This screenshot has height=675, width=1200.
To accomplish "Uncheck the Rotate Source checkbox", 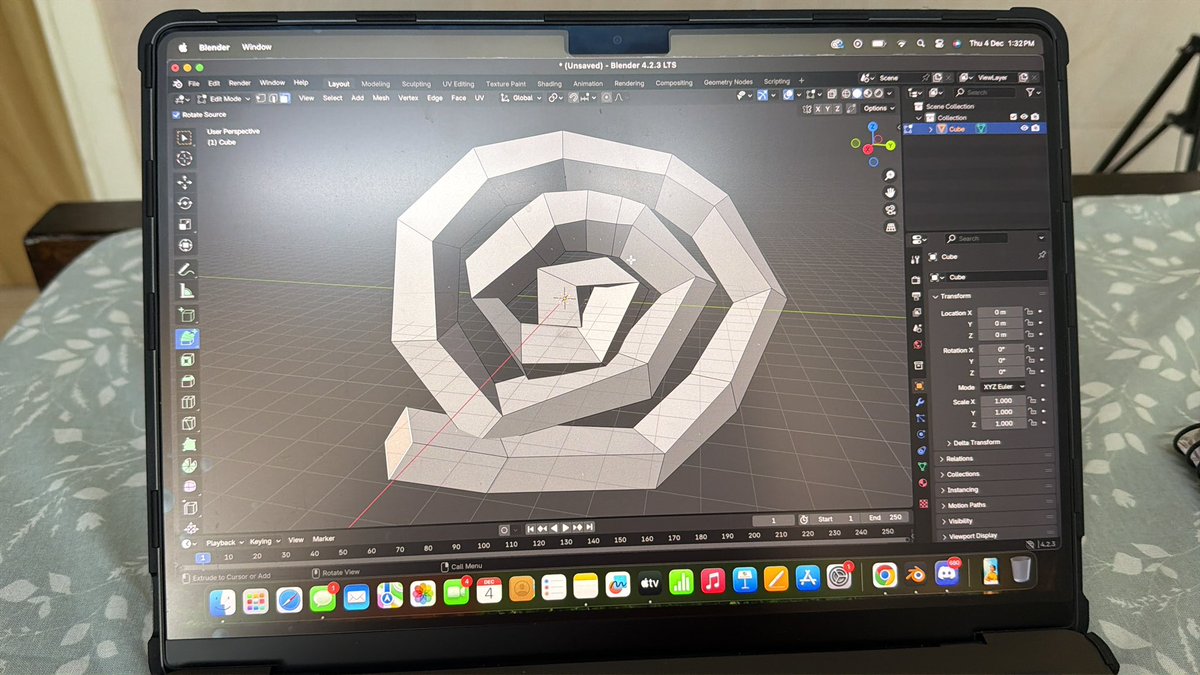I will [x=177, y=114].
